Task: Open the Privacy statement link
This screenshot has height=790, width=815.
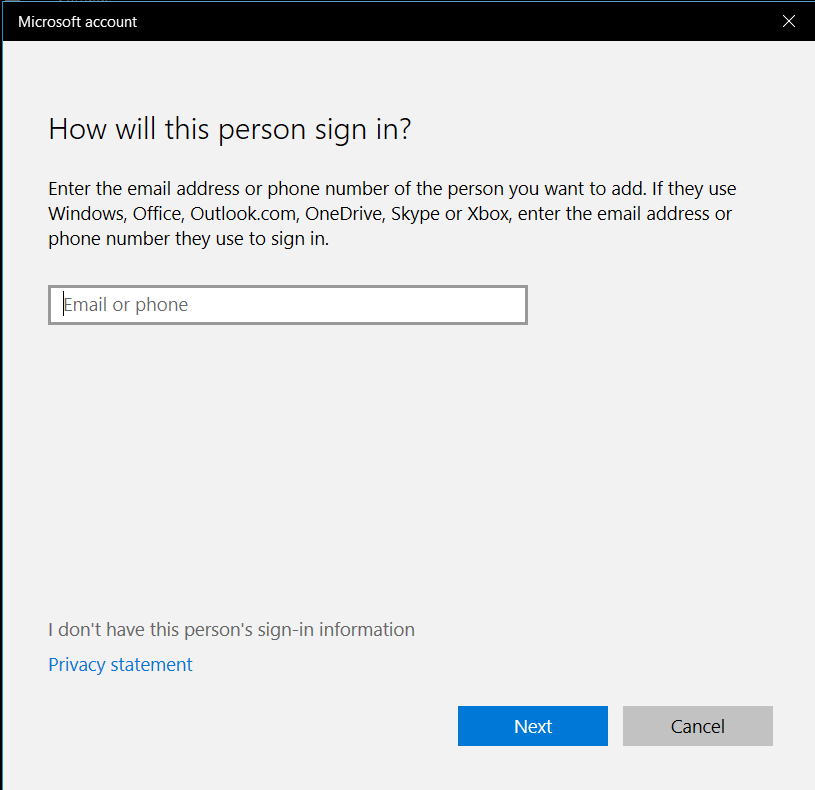Action: point(120,665)
